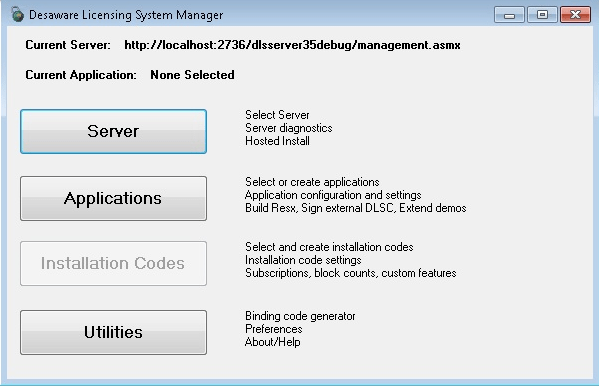
Task: Click the 'None Selected' application text
Action: coord(192,75)
